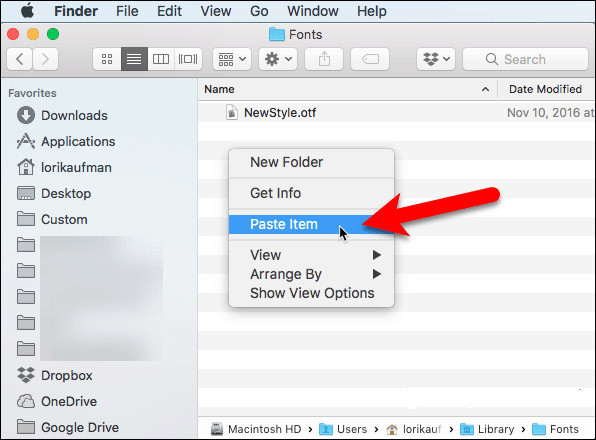Open the View menu in menu bar
Image resolution: width=596 pixels, height=440 pixels.
pyautogui.click(x=216, y=11)
